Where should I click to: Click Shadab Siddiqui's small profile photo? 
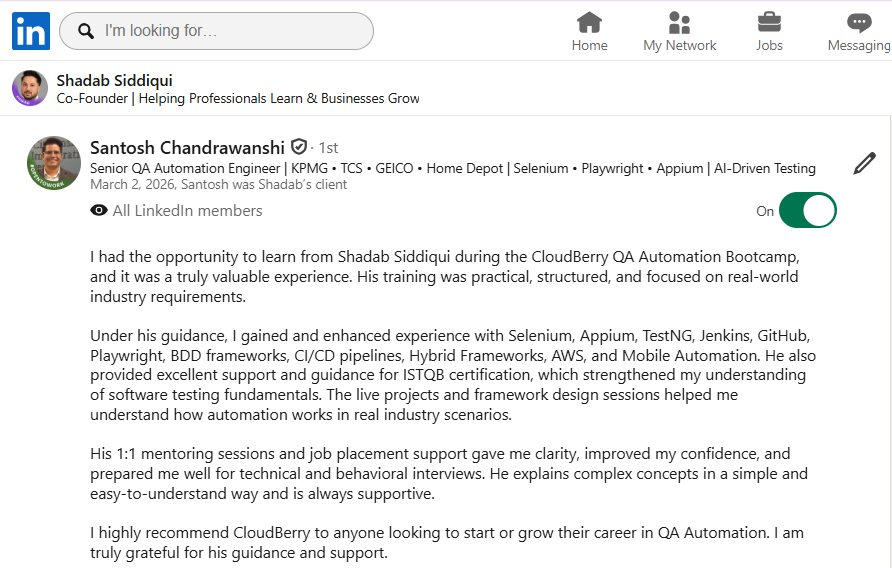coord(30,88)
